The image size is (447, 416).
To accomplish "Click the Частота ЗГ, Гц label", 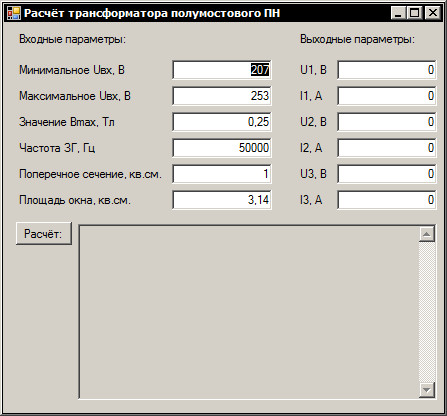I will (57, 148).
